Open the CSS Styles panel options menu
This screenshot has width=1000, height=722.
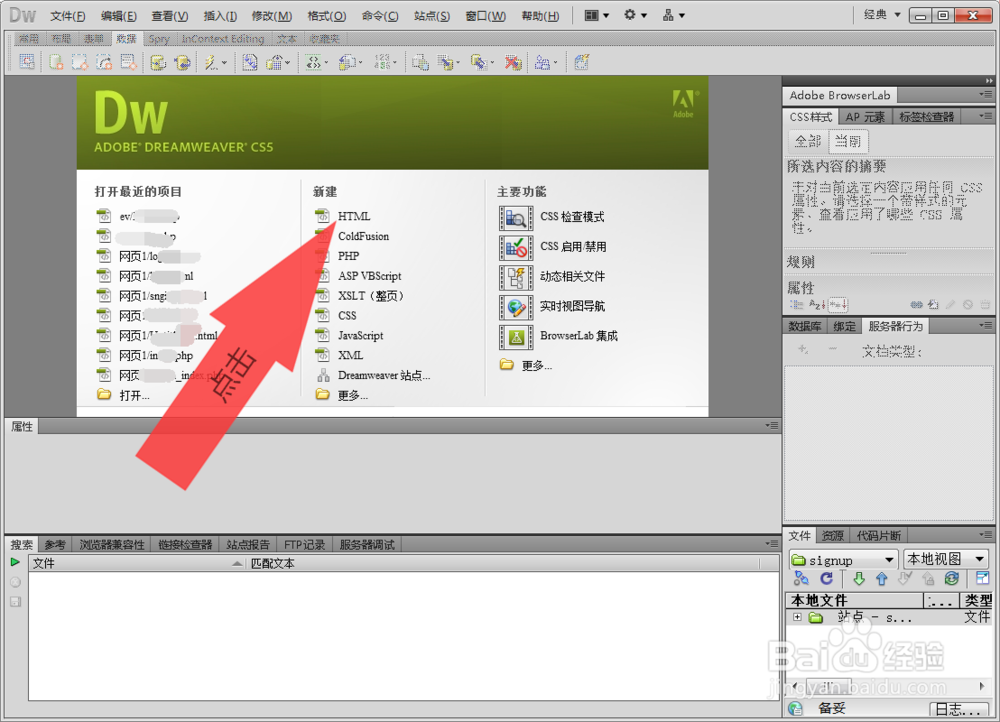pyautogui.click(x=986, y=116)
